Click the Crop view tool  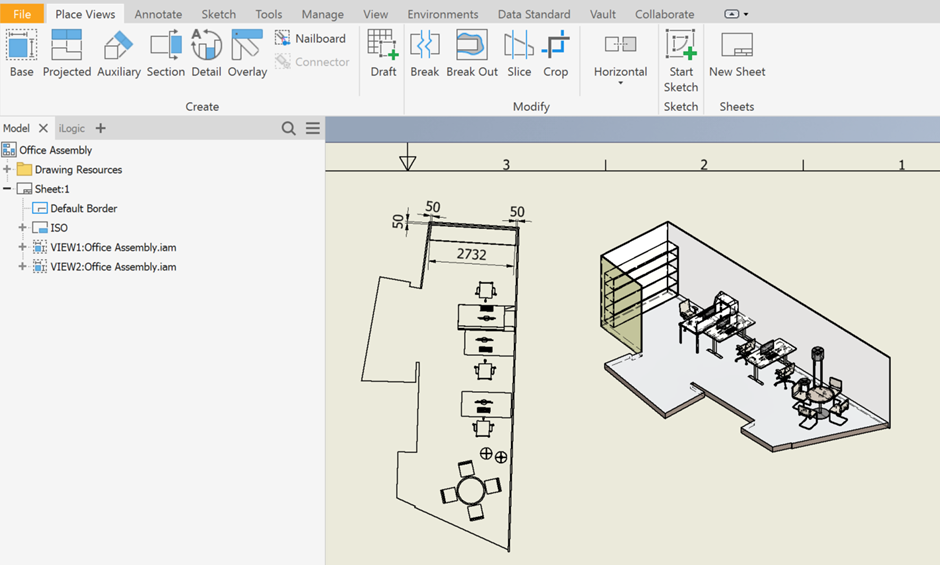click(x=555, y=53)
